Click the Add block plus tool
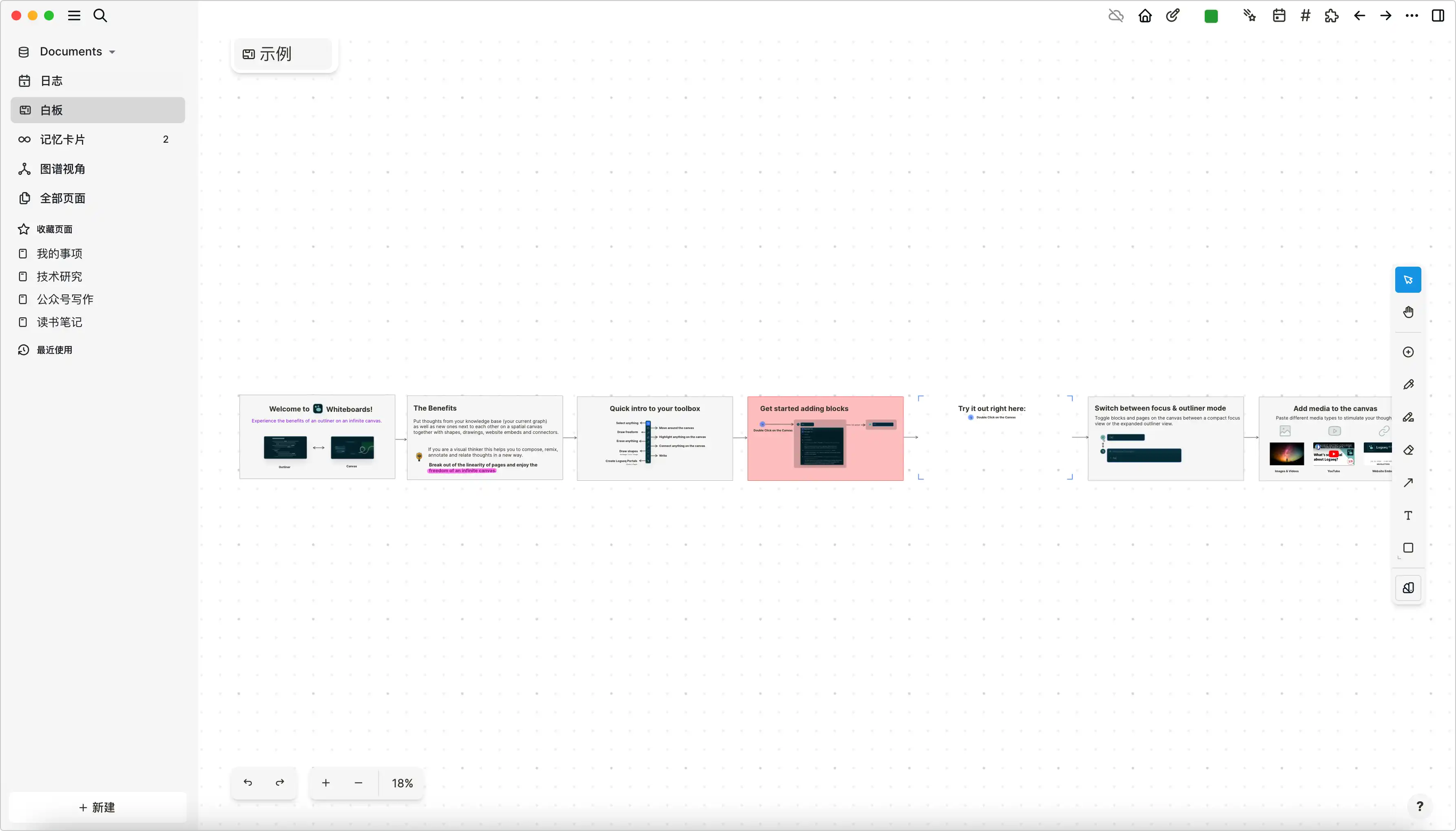Image resolution: width=1456 pixels, height=831 pixels. coord(1408,352)
